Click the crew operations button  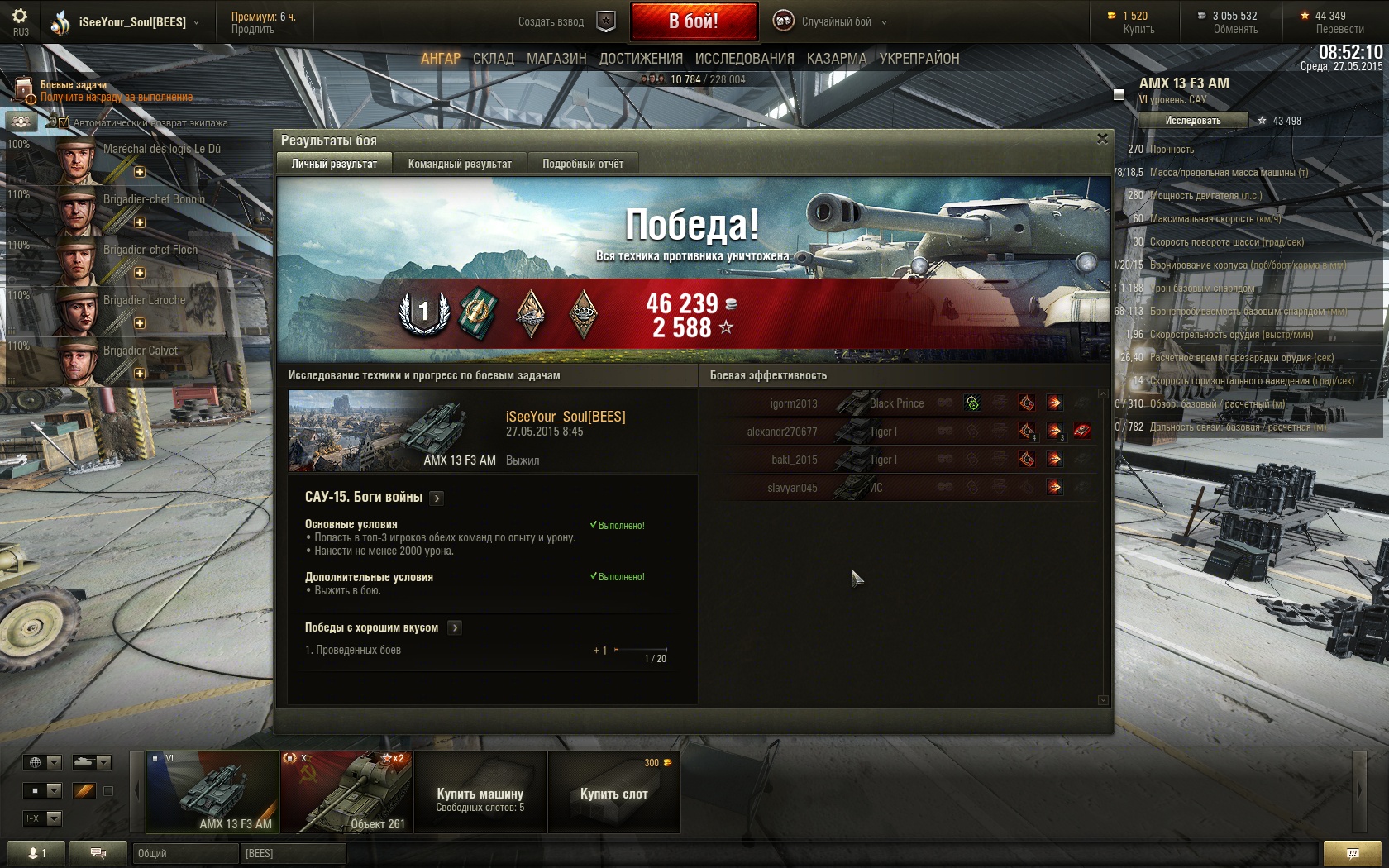21,122
